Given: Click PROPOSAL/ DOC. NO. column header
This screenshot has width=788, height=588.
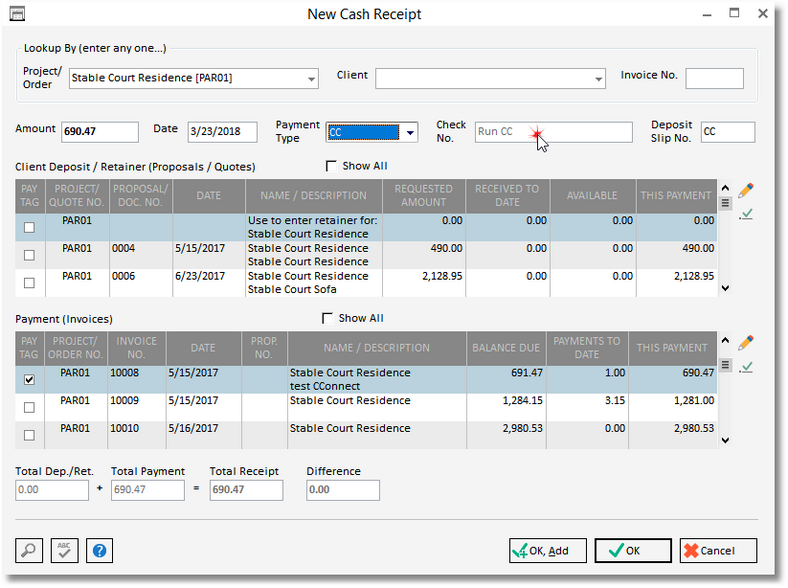Looking at the screenshot, I should point(141,196).
